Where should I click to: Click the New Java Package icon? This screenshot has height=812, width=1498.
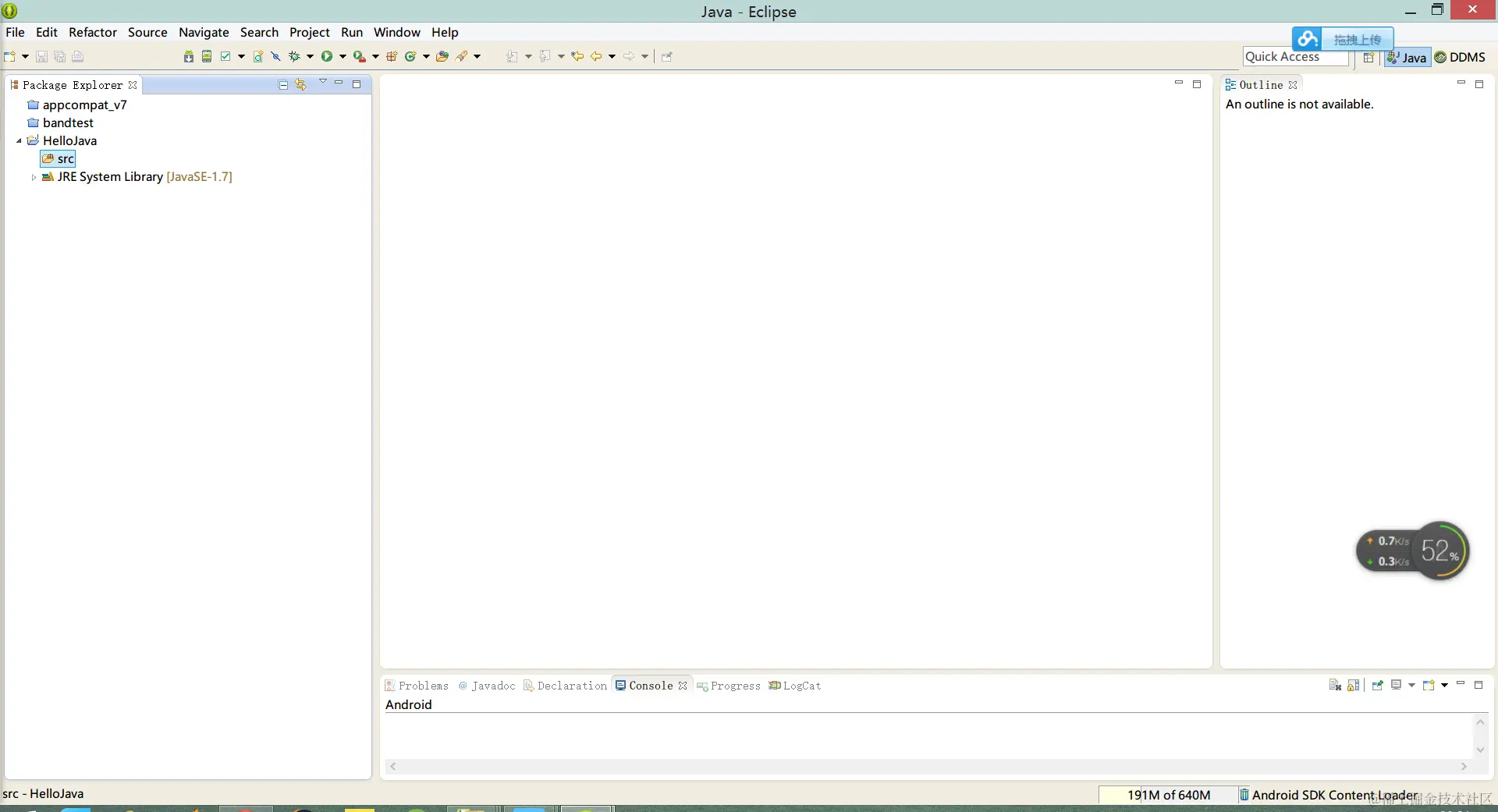tap(392, 56)
